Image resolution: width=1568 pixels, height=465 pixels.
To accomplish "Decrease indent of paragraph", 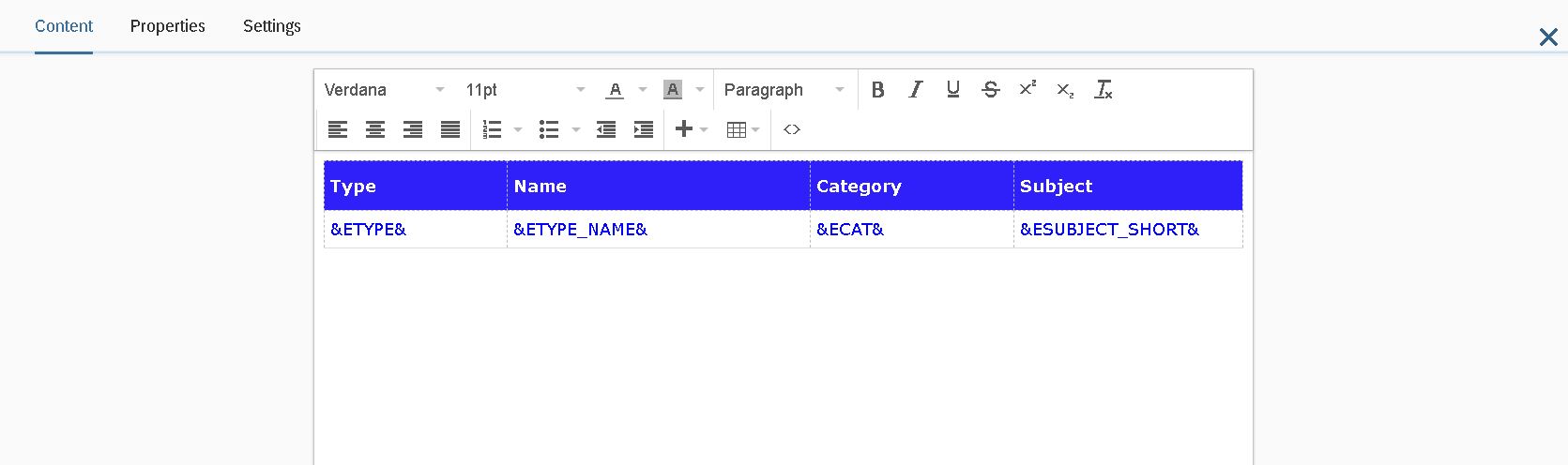I will point(606,129).
